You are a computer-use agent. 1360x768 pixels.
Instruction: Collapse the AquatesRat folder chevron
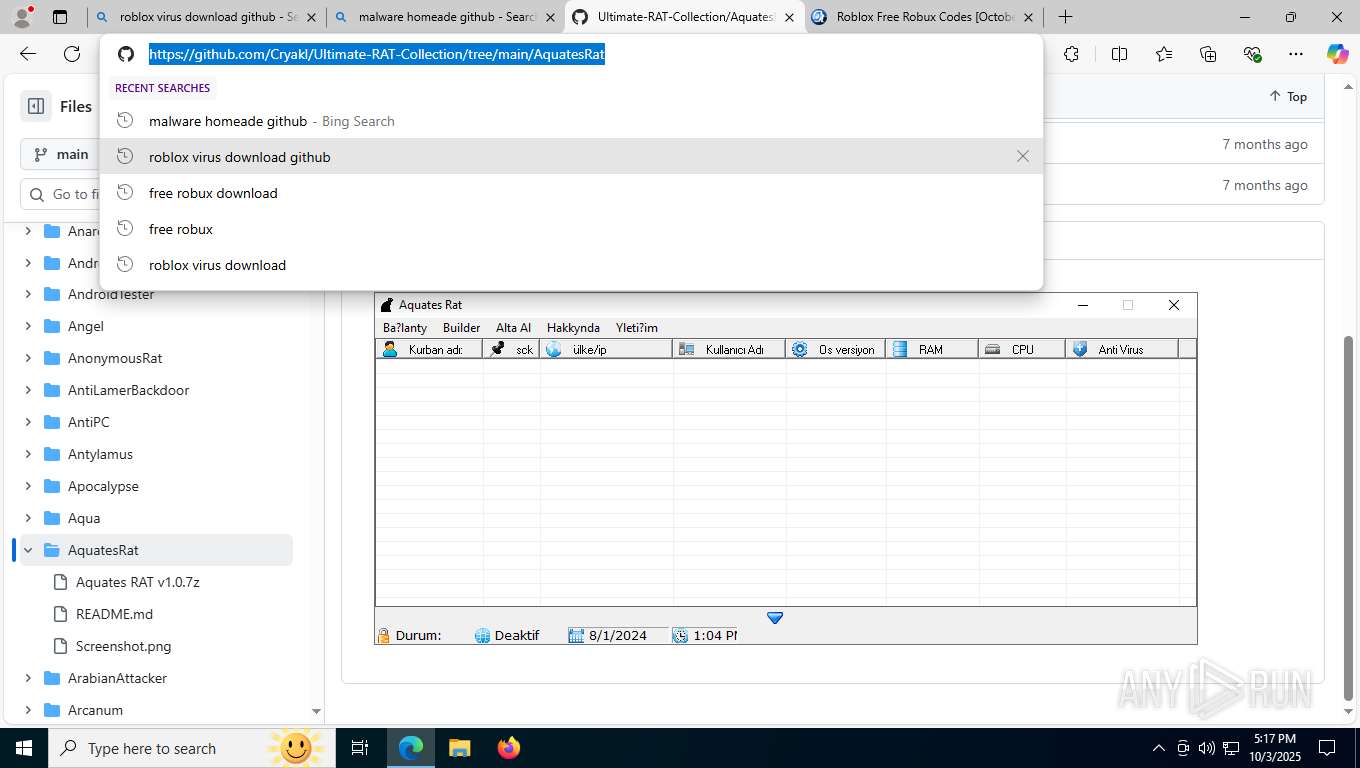pos(28,550)
